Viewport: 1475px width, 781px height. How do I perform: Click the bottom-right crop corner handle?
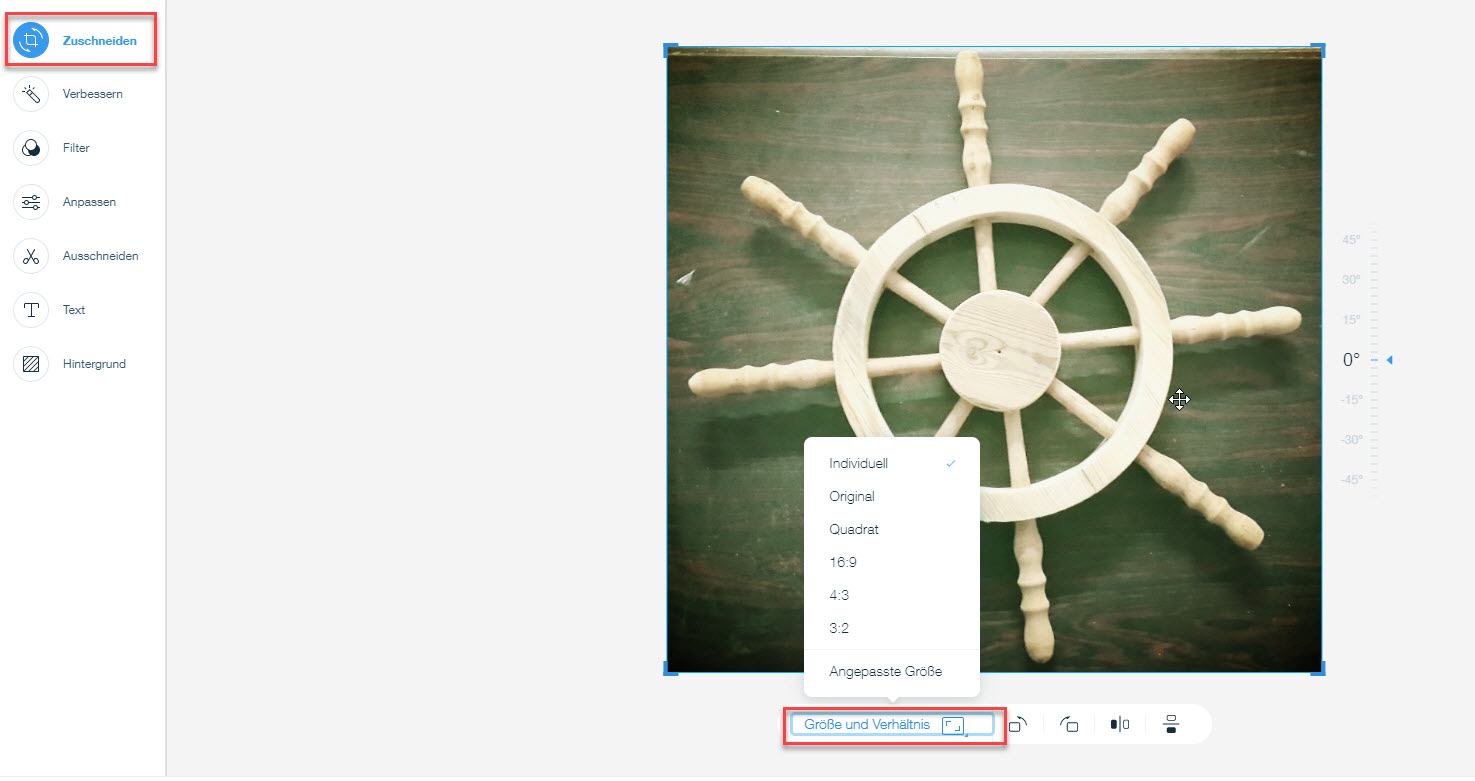[x=1320, y=669]
